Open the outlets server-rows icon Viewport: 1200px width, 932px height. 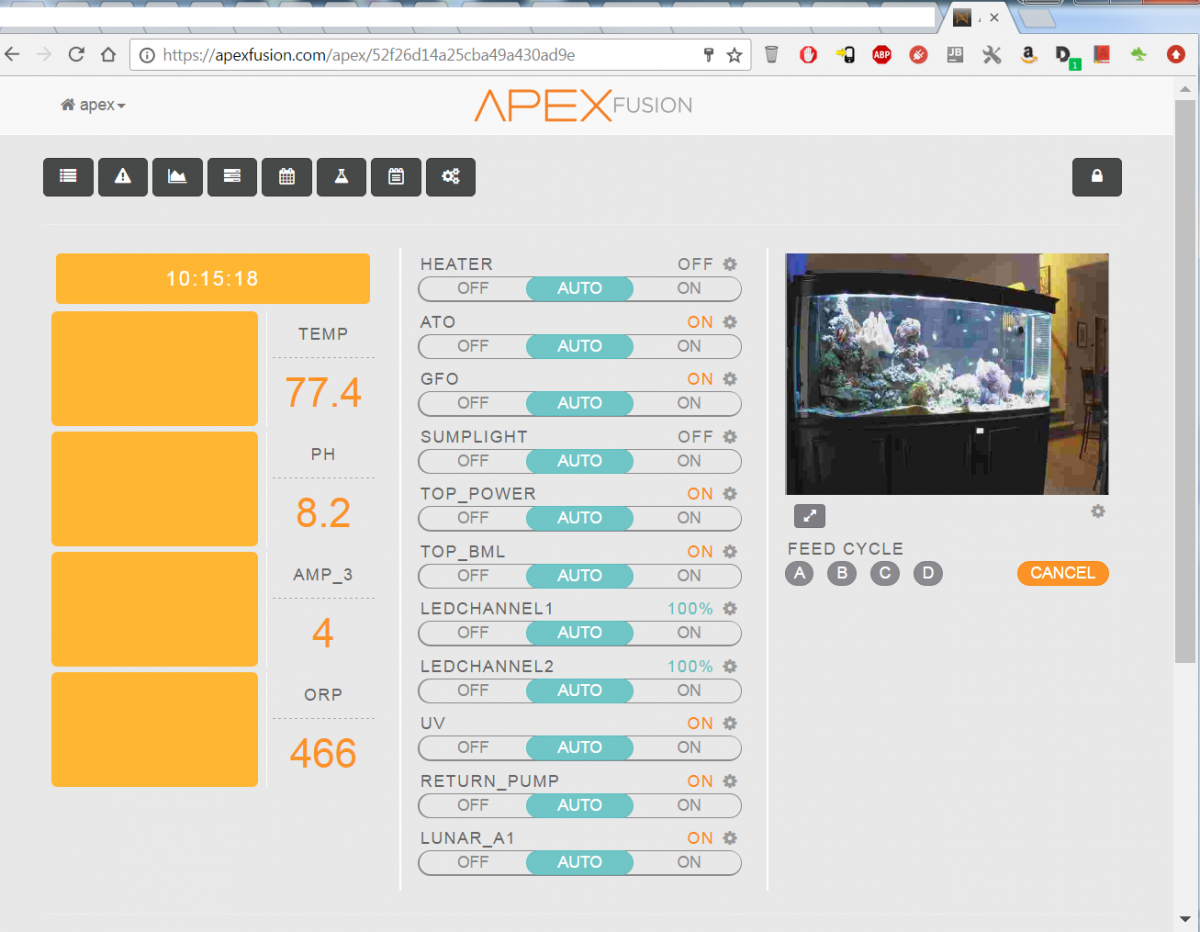tap(232, 177)
